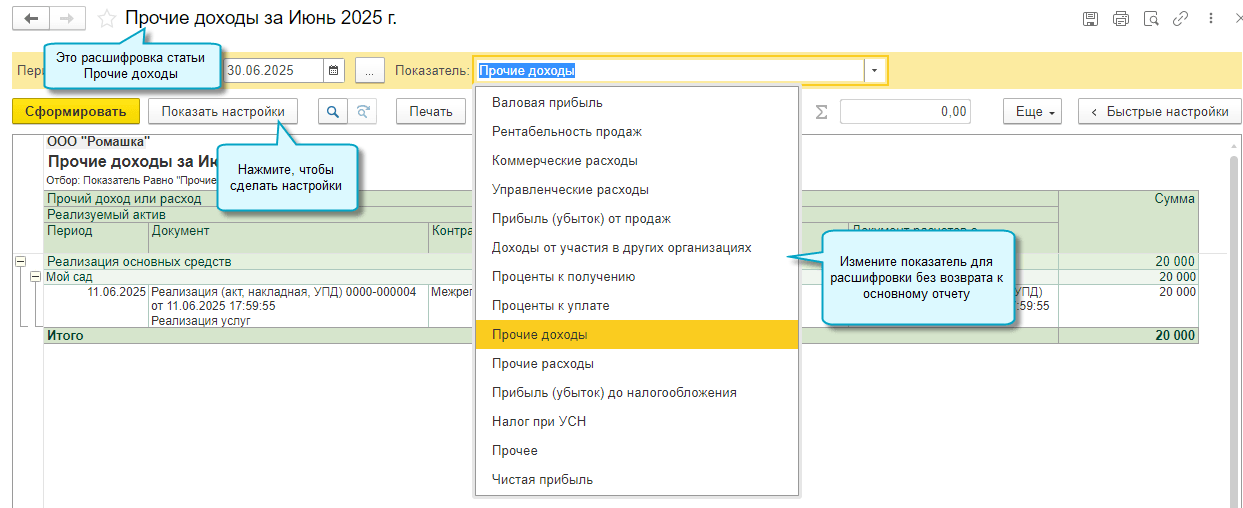Open the vertical three-dot menu
The image size is (1243, 508).
1211,19
